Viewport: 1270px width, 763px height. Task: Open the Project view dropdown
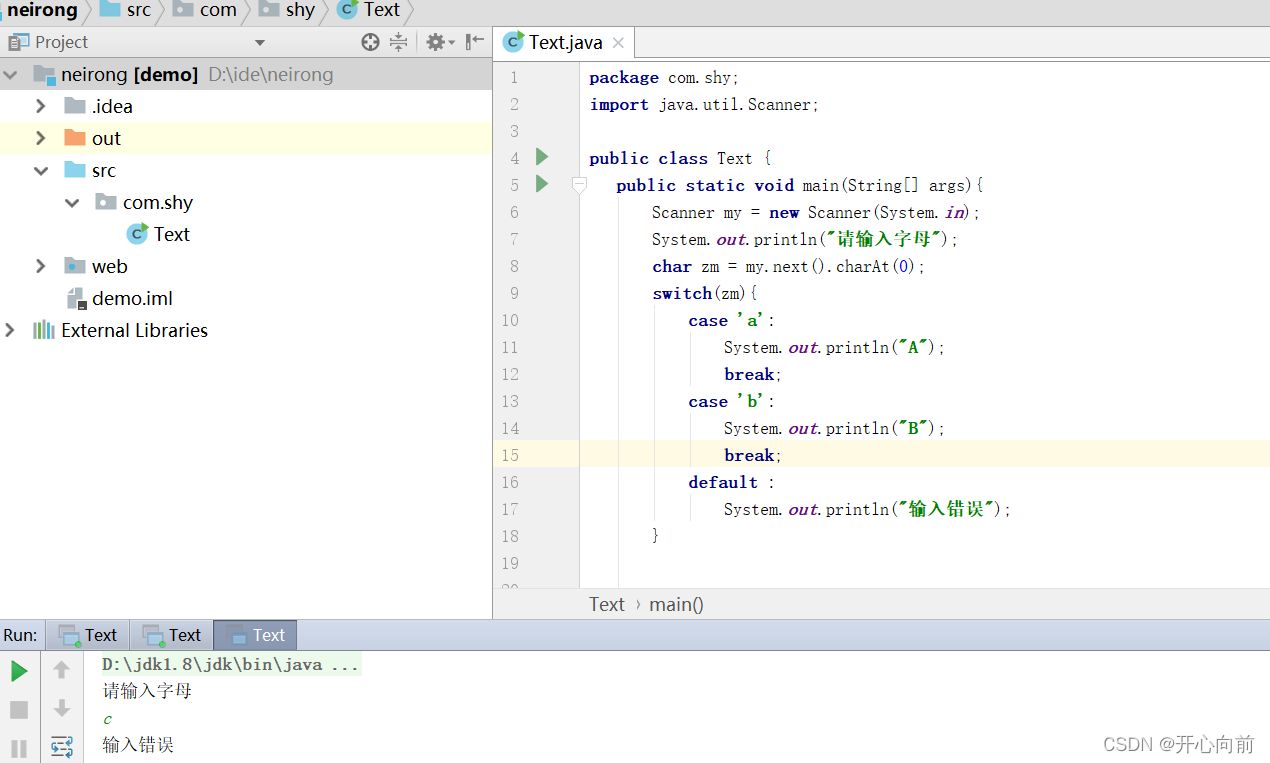260,43
